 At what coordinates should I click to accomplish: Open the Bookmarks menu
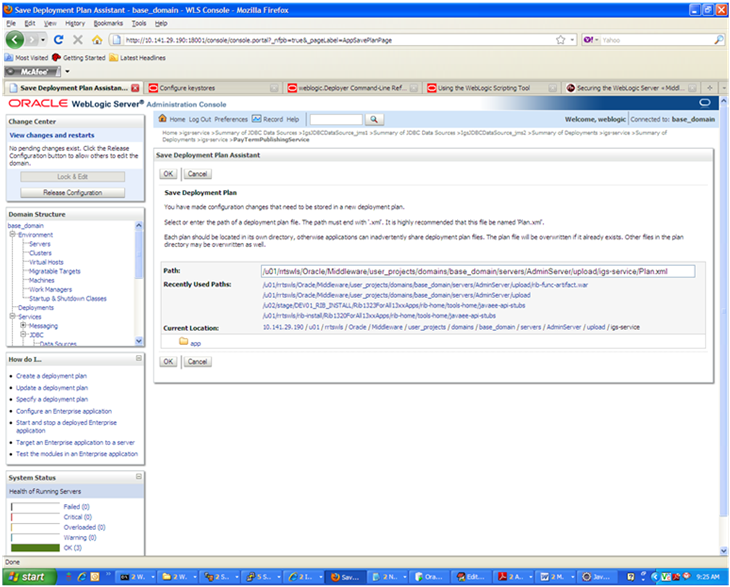coord(108,23)
